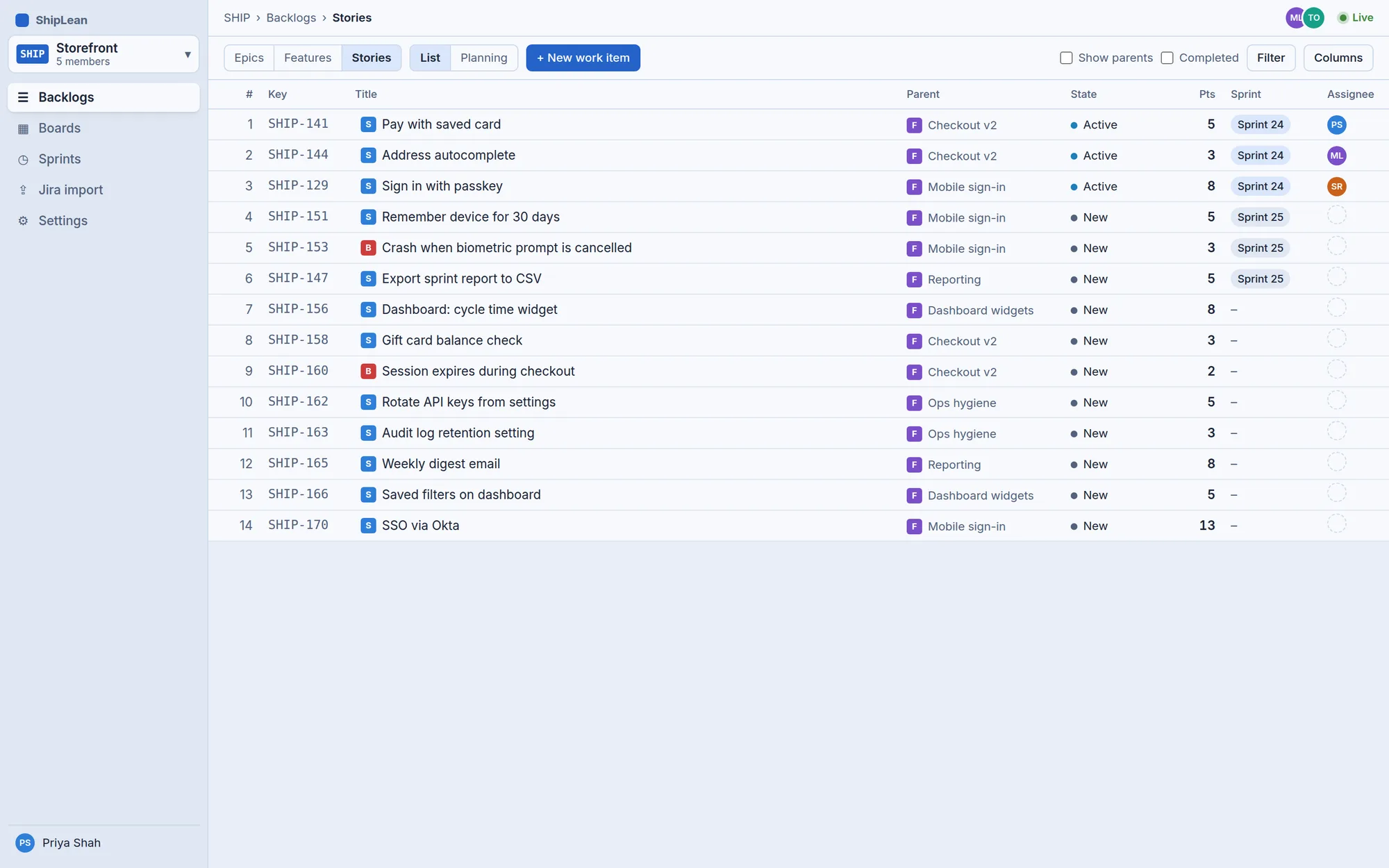Image resolution: width=1389 pixels, height=868 pixels.
Task: Select the Stories tab
Action: [371, 58]
